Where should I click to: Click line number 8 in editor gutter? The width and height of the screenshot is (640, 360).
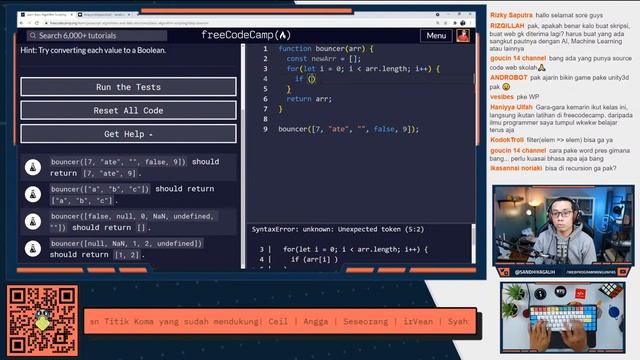pyautogui.click(x=265, y=119)
